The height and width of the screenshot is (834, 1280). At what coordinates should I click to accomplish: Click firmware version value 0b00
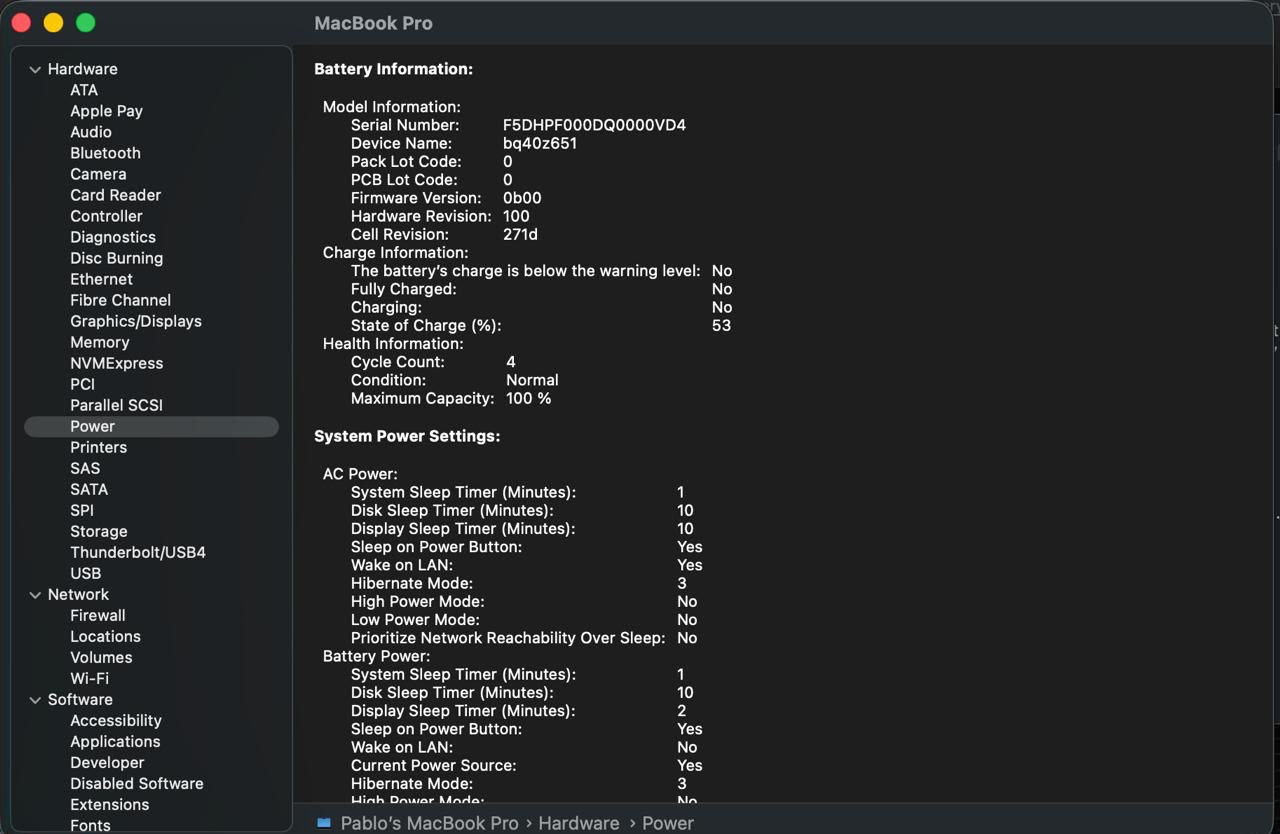coord(522,198)
